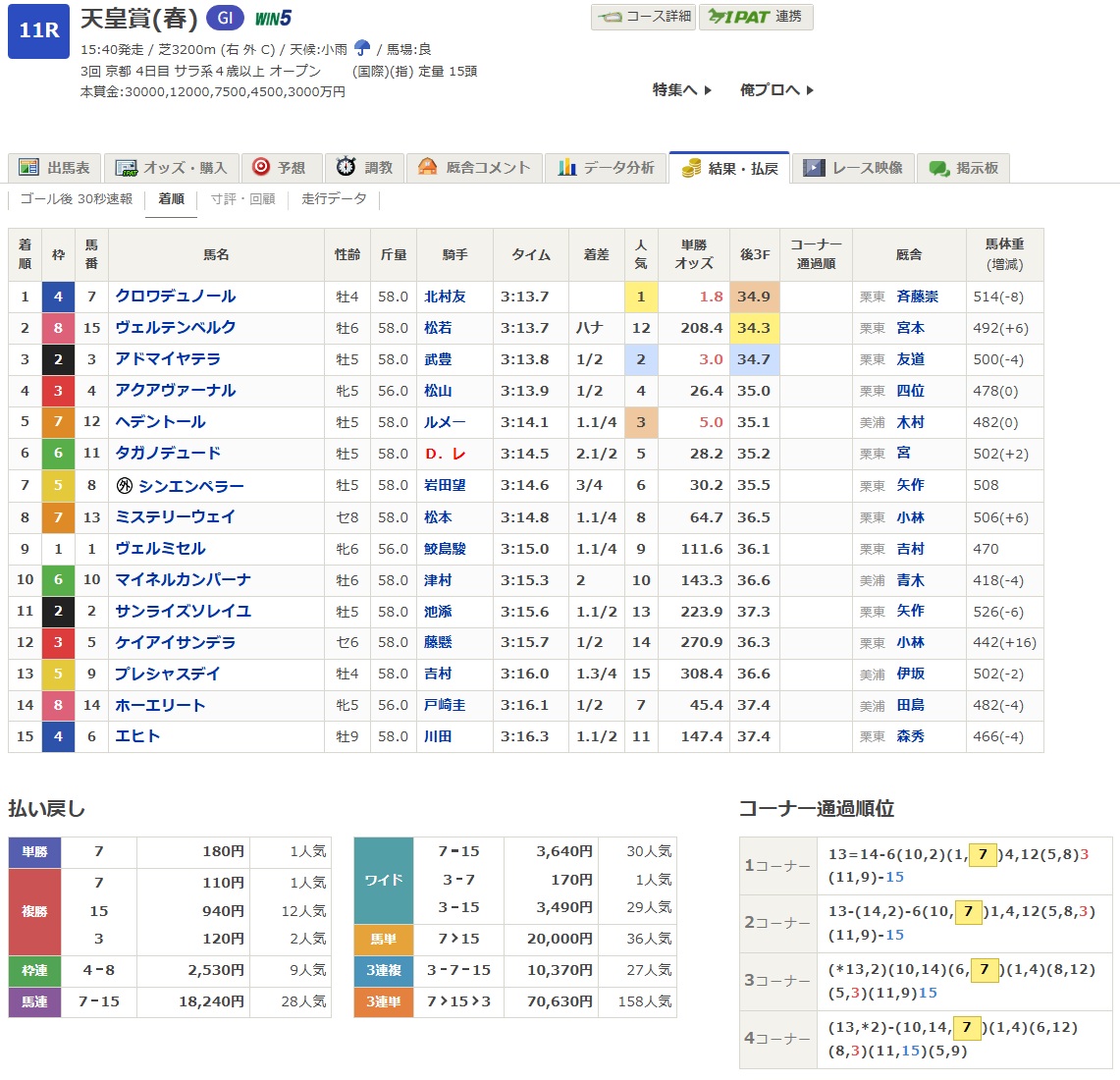Switch to 走行データ sub-tab
Screen dimensions: 1120x1080
click(x=334, y=199)
